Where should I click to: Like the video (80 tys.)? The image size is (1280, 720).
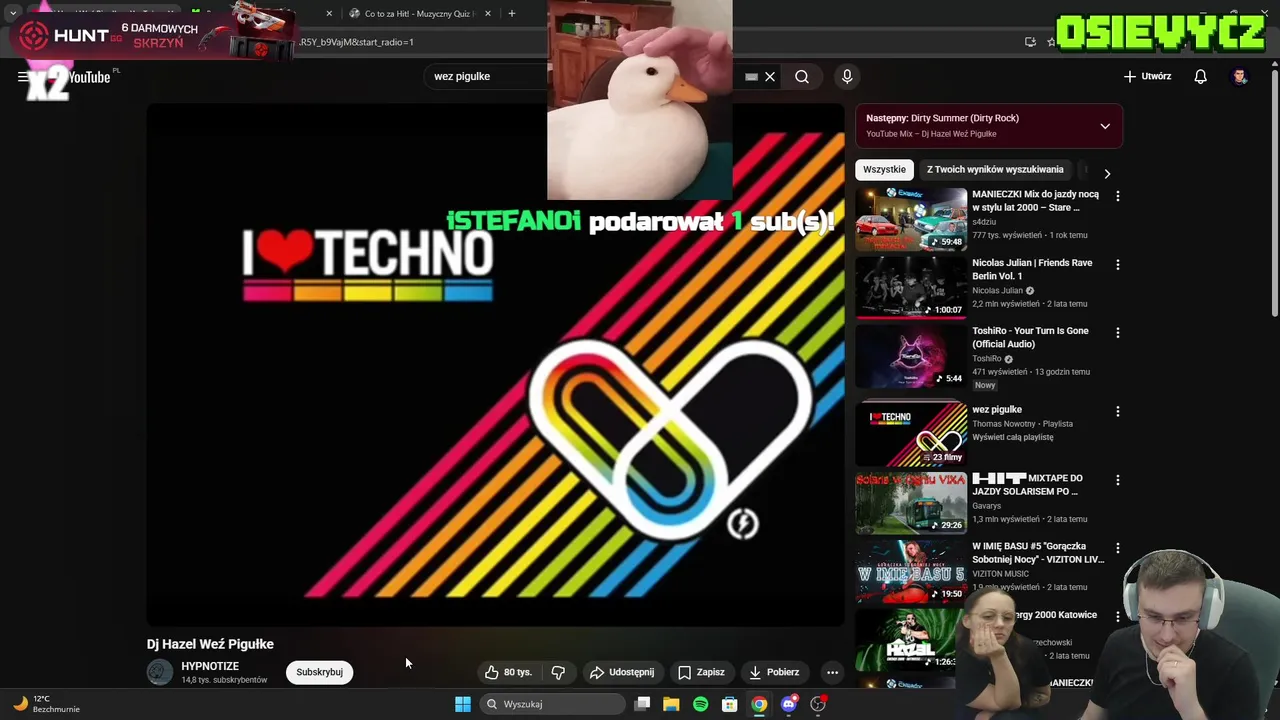(x=509, y=672)
